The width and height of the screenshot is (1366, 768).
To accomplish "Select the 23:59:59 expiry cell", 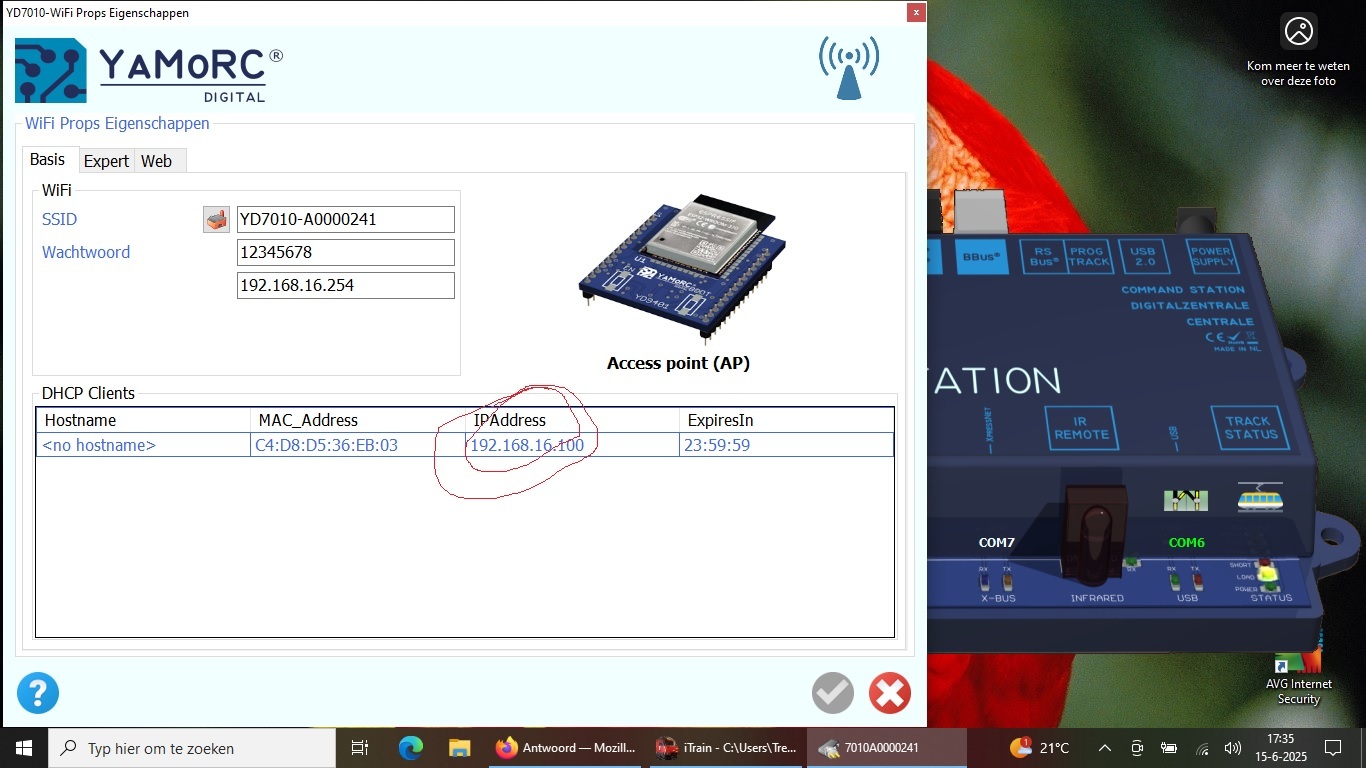I will pyautogui.click(x=786, y=445).
